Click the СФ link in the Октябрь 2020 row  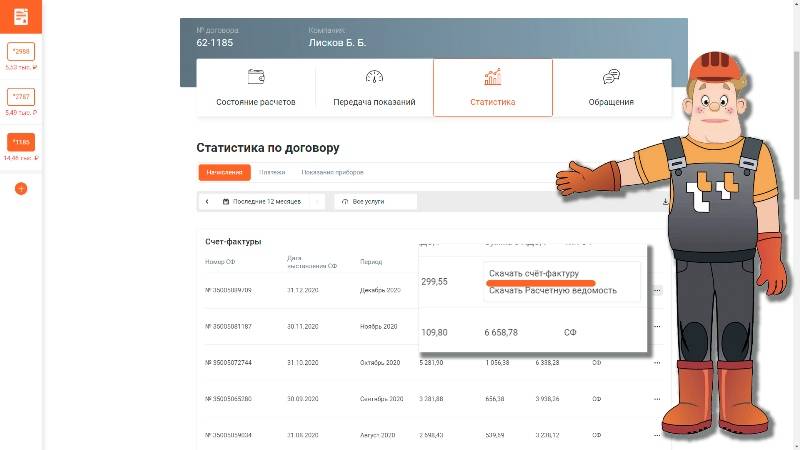pos(596,362)
